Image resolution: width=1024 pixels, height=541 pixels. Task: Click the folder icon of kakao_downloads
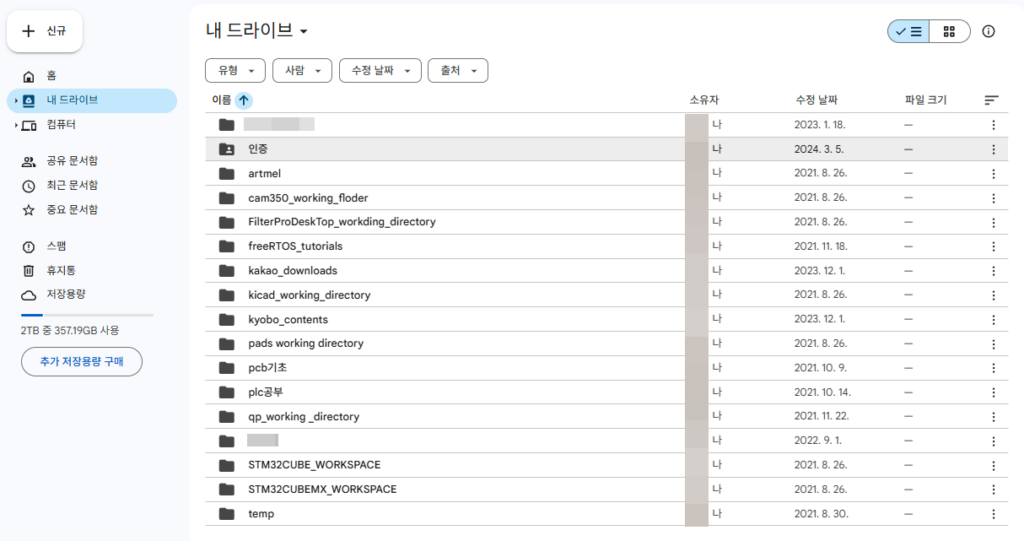click(227, 271)
